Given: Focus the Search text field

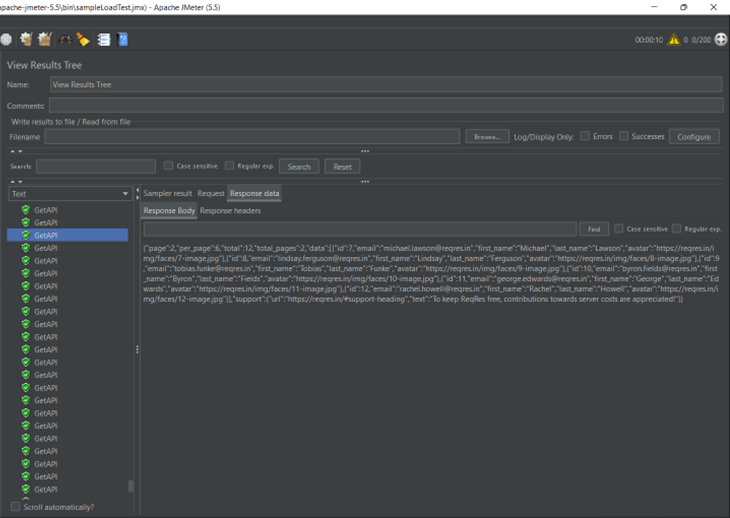Looking at the screenshot, I should coord(96,166).
